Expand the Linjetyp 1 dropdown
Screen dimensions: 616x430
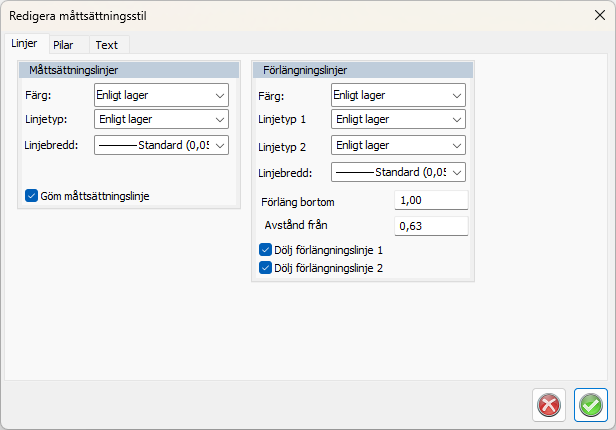(398, 120)
